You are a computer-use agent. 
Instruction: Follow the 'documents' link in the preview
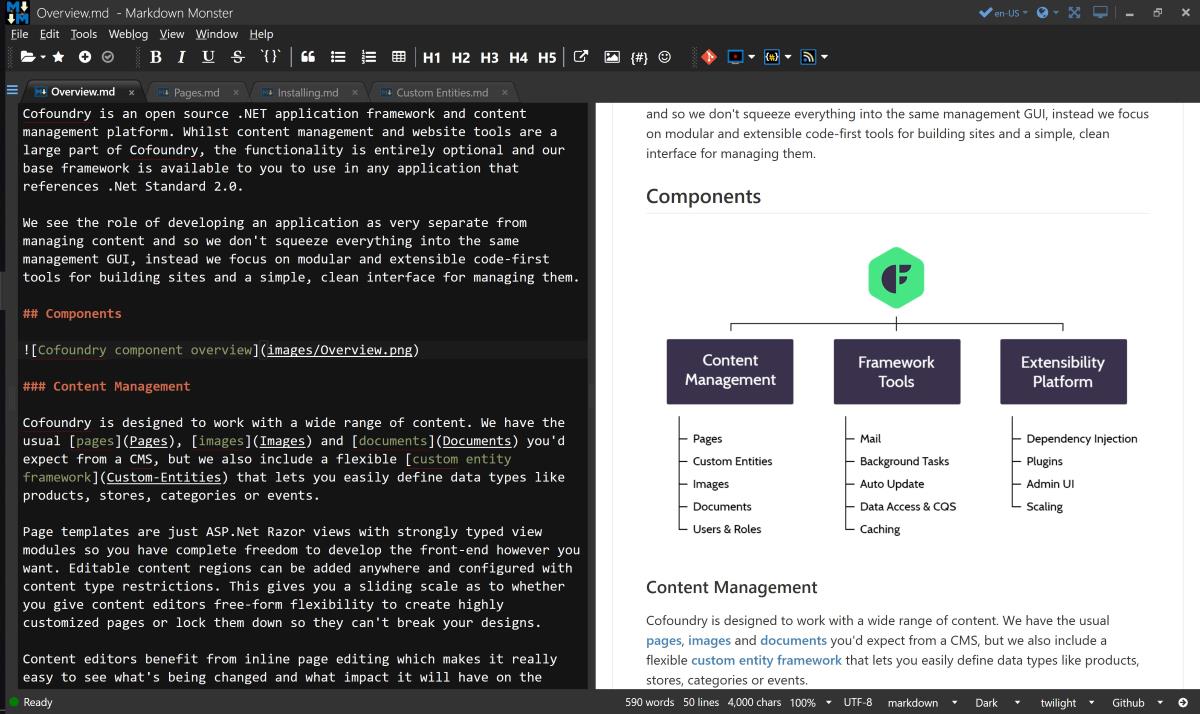coord(793,640)
